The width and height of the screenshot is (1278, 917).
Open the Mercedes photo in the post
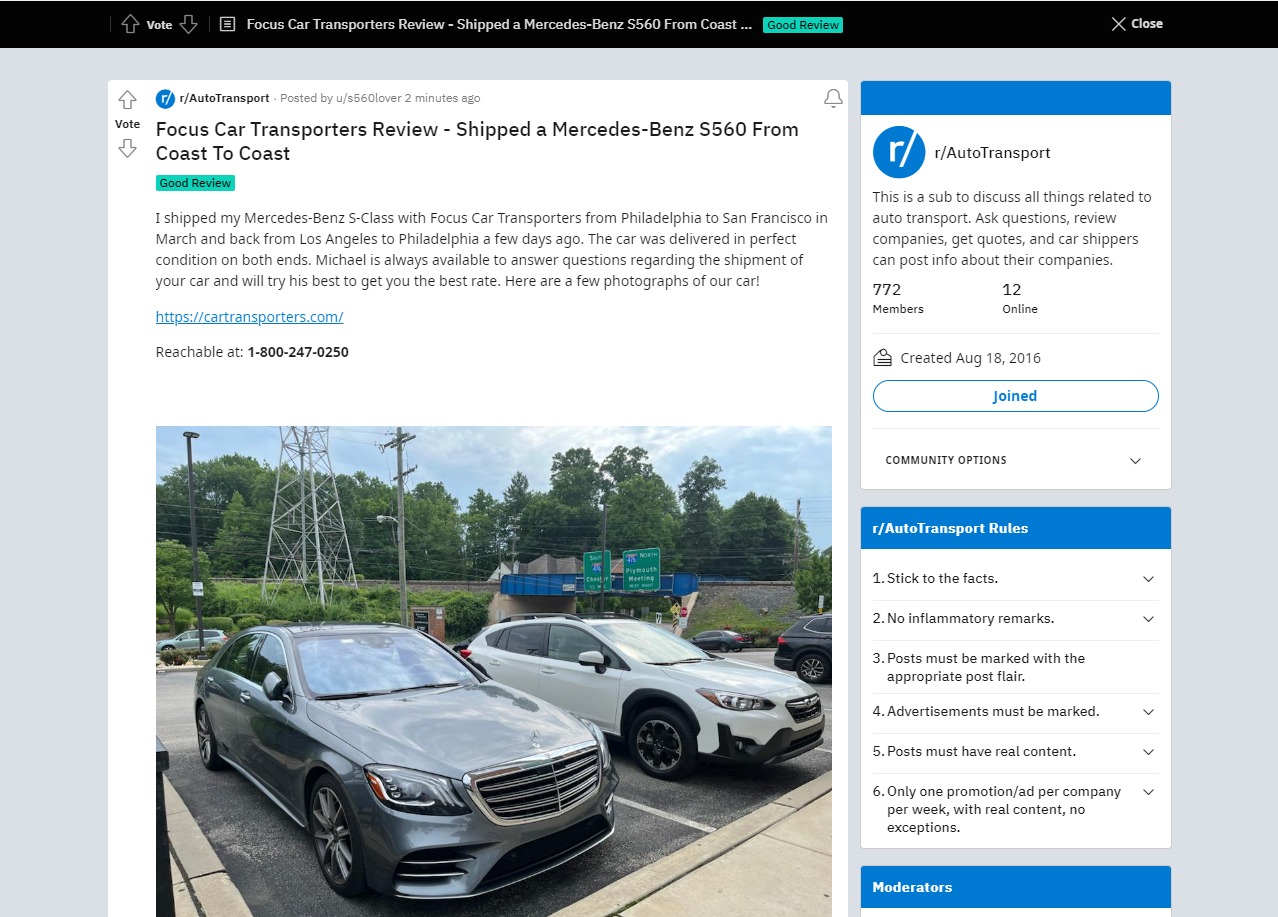[x=493, y=671]
